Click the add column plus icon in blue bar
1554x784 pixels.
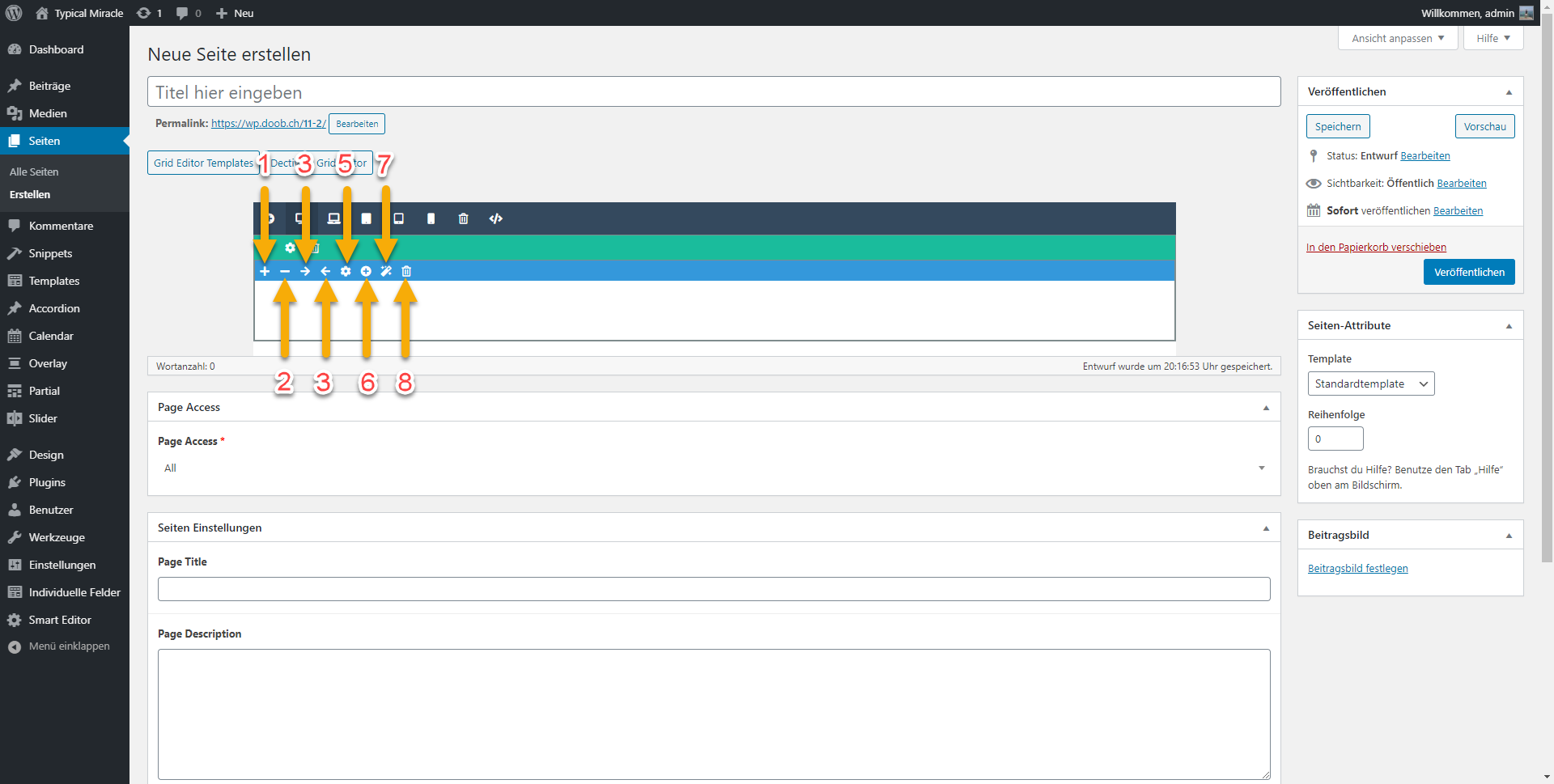click(x=265, y=271)
